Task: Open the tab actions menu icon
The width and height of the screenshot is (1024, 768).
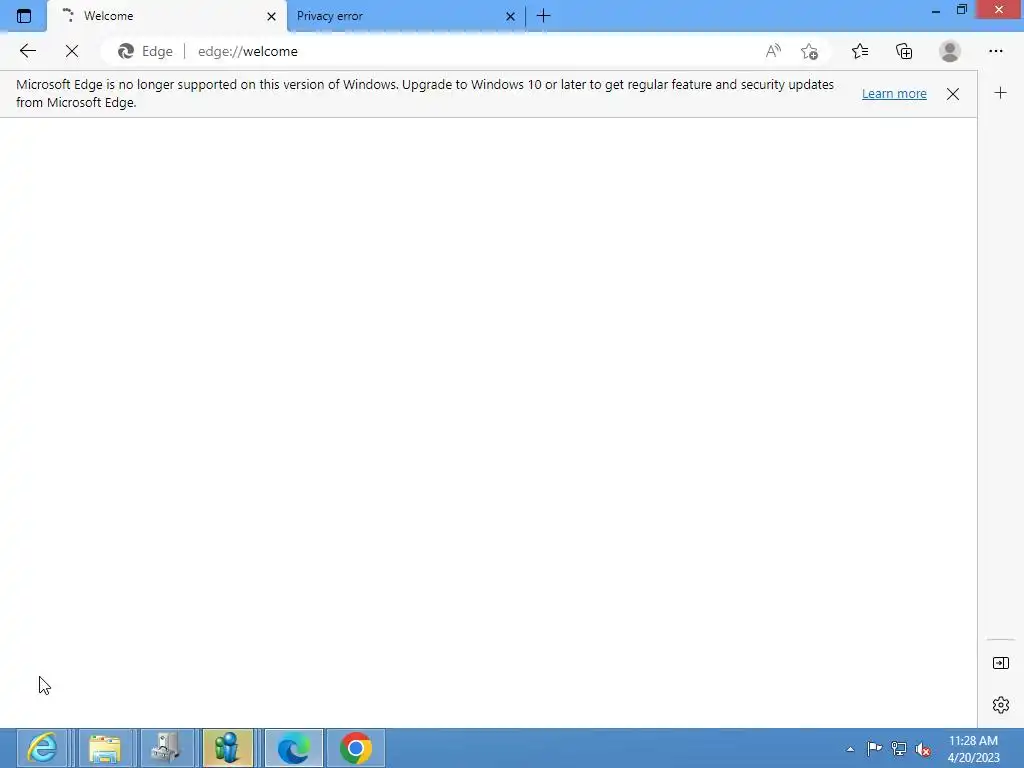Action: point(24,16)
